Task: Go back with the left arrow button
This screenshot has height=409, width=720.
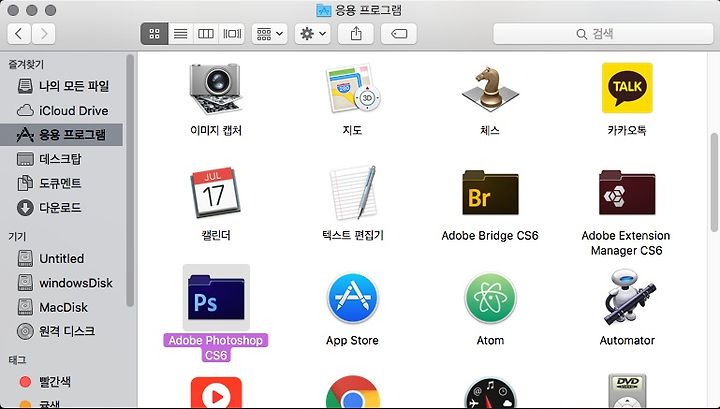Action: 19,34
